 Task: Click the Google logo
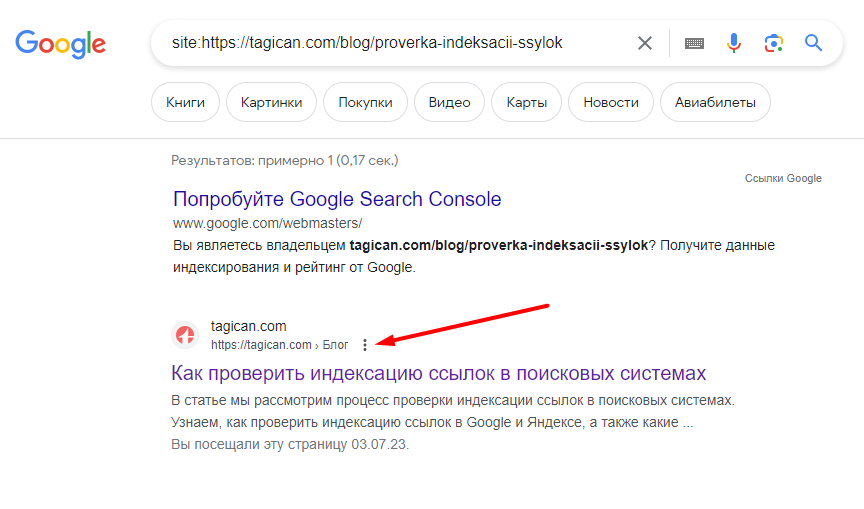click(60, 43)
